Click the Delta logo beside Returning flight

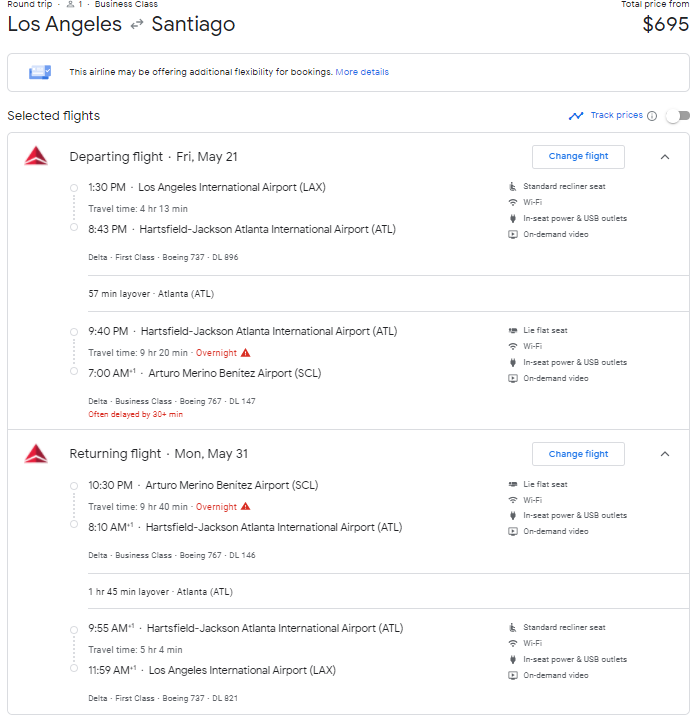coord(36,454)
